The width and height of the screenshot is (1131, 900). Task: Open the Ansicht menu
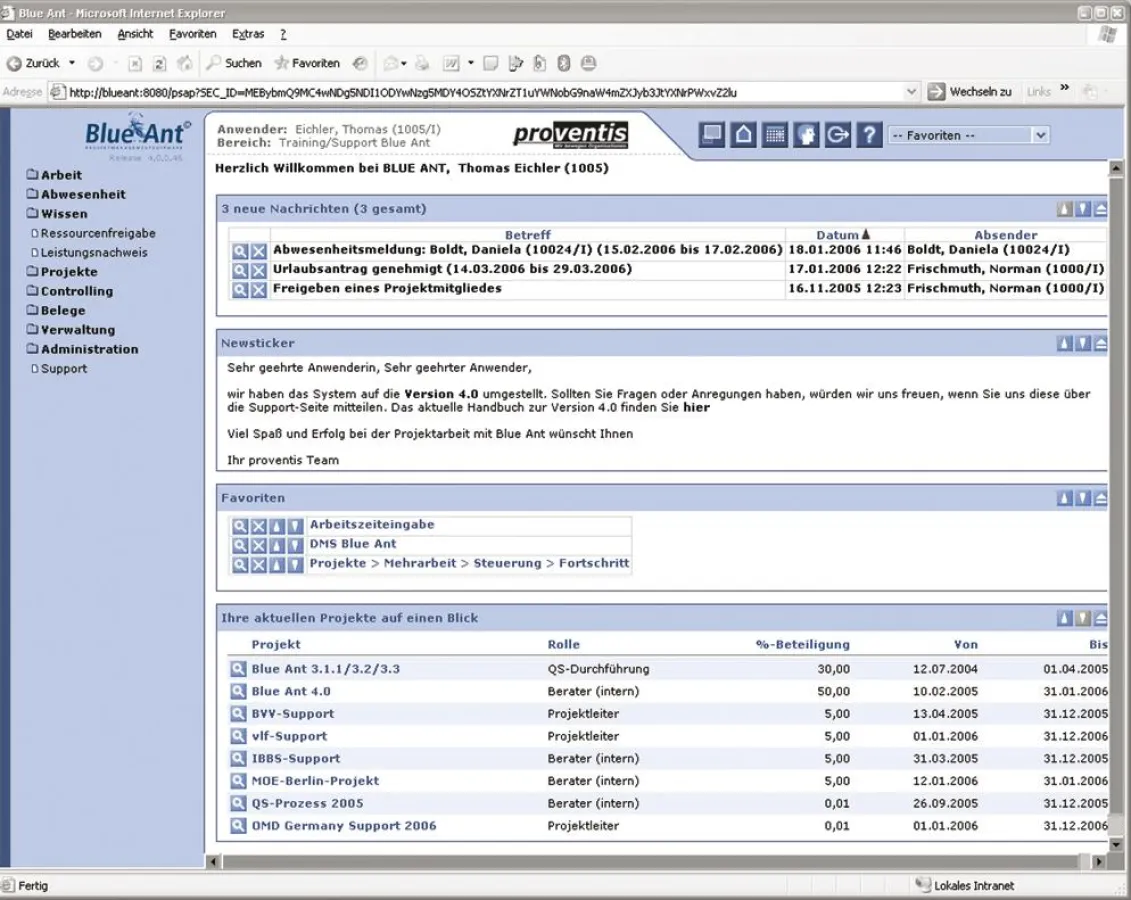pyautogui.click(x=135, y=34)
